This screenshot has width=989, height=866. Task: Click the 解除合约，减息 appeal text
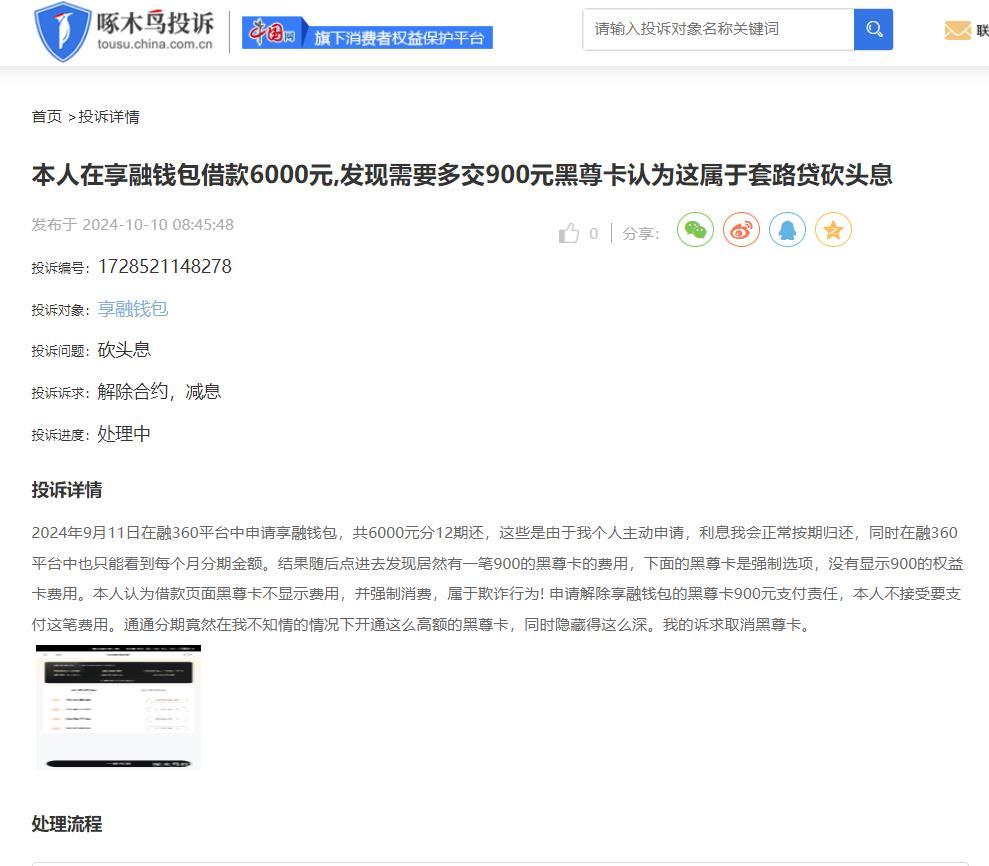[159, 392]
